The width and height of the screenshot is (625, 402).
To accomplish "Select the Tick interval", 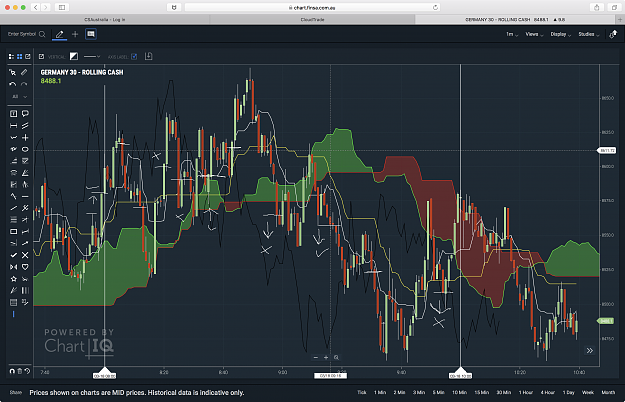I will (362, 392).
